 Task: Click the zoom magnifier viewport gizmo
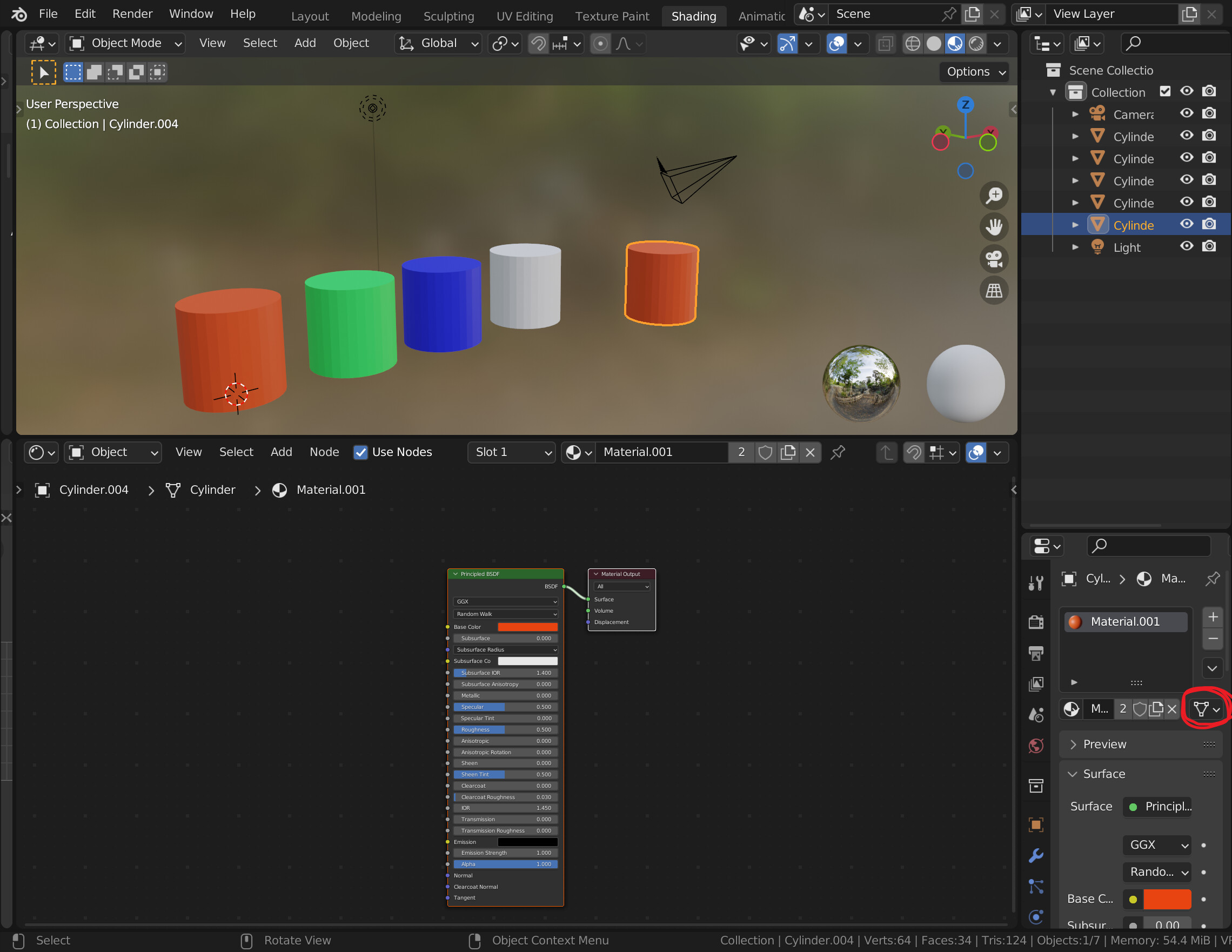click(x=993, y=196)
